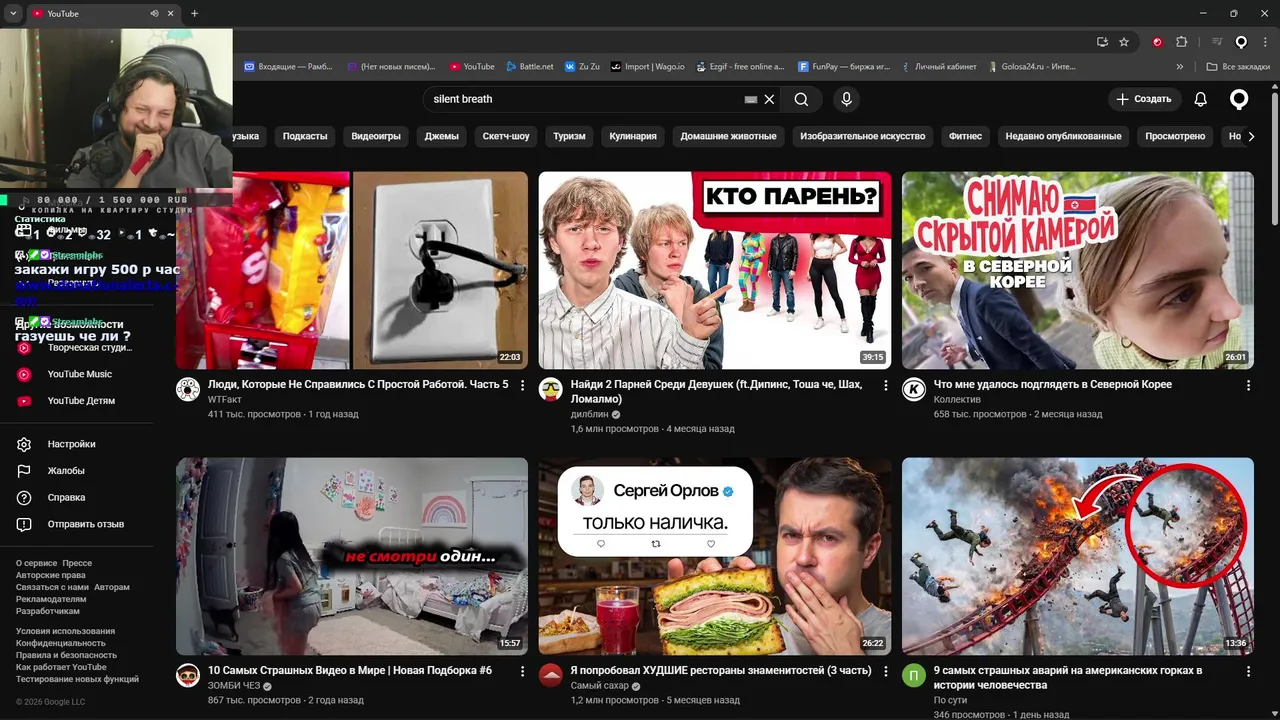Open the Ezgif bookmark
This screenshot has height=720, width=1280.
click(739, 67)
